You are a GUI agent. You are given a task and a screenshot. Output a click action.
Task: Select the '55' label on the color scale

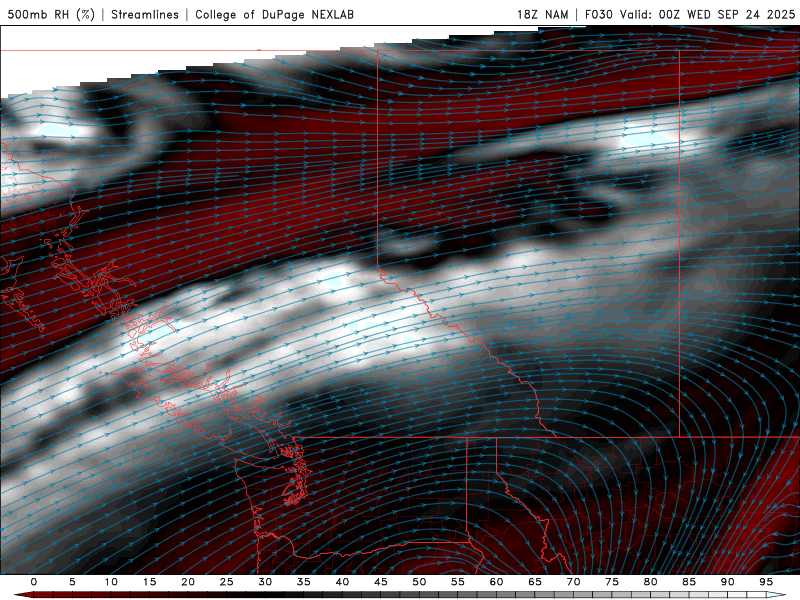coord(458,582)
